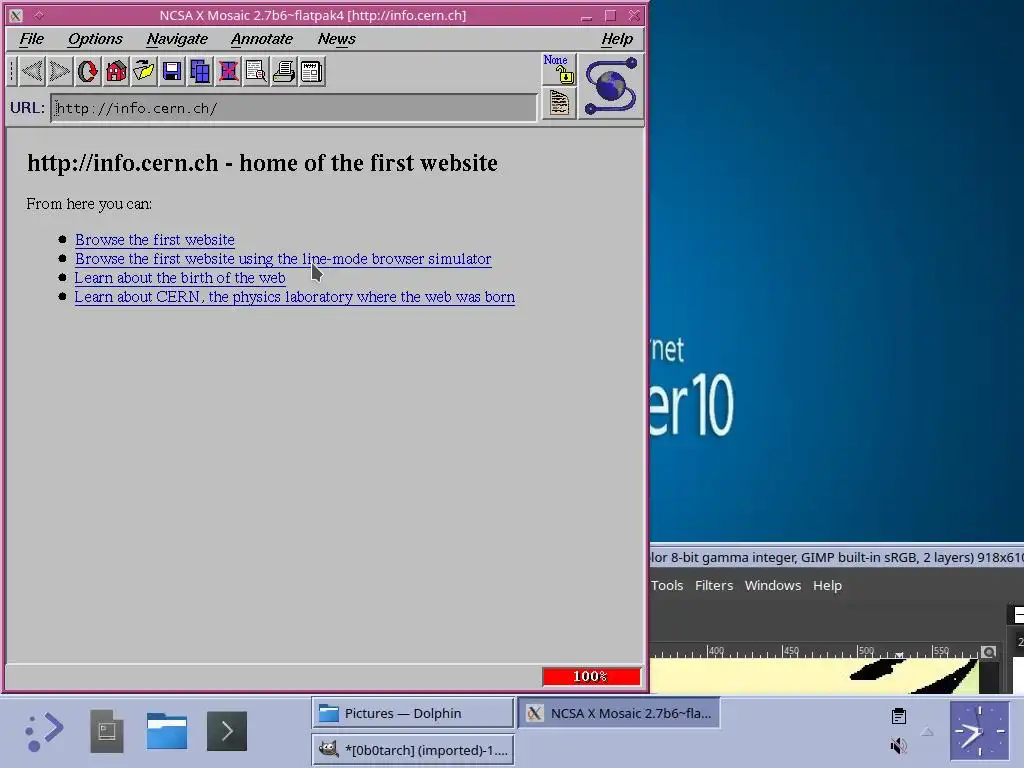Open a URL using the folder icon

pyautogui.click(x=144, y=71)
